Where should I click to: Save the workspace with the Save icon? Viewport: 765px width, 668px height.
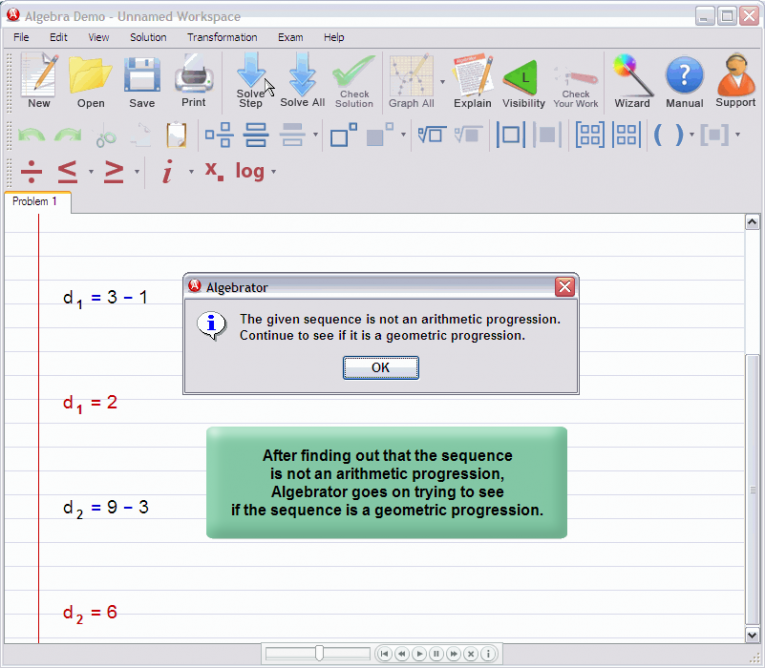[142, 81]
